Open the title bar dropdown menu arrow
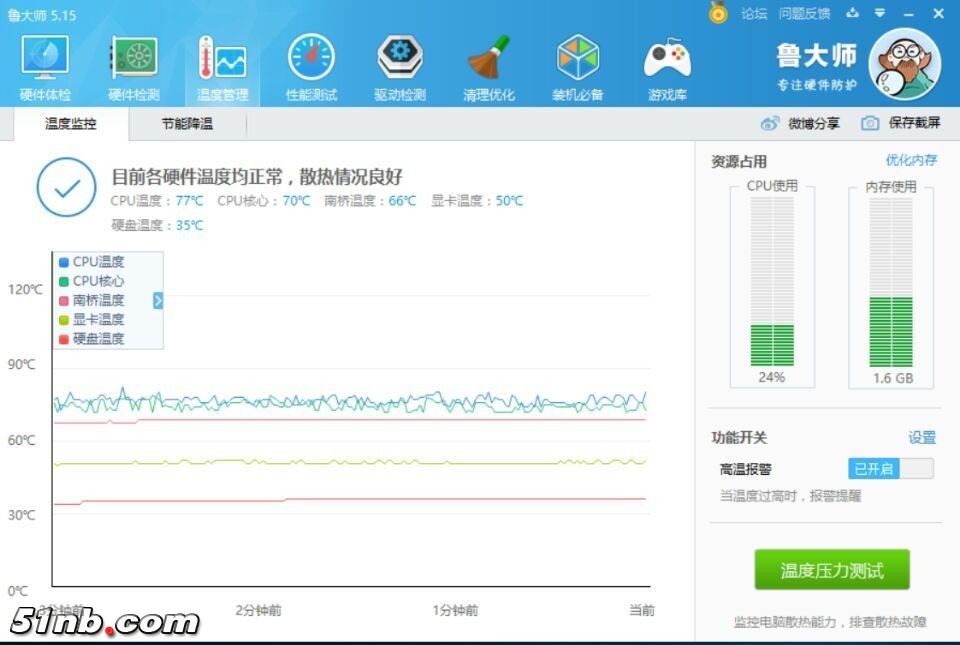The width and height of the screenshot is (960, 645). pos(880,13)
